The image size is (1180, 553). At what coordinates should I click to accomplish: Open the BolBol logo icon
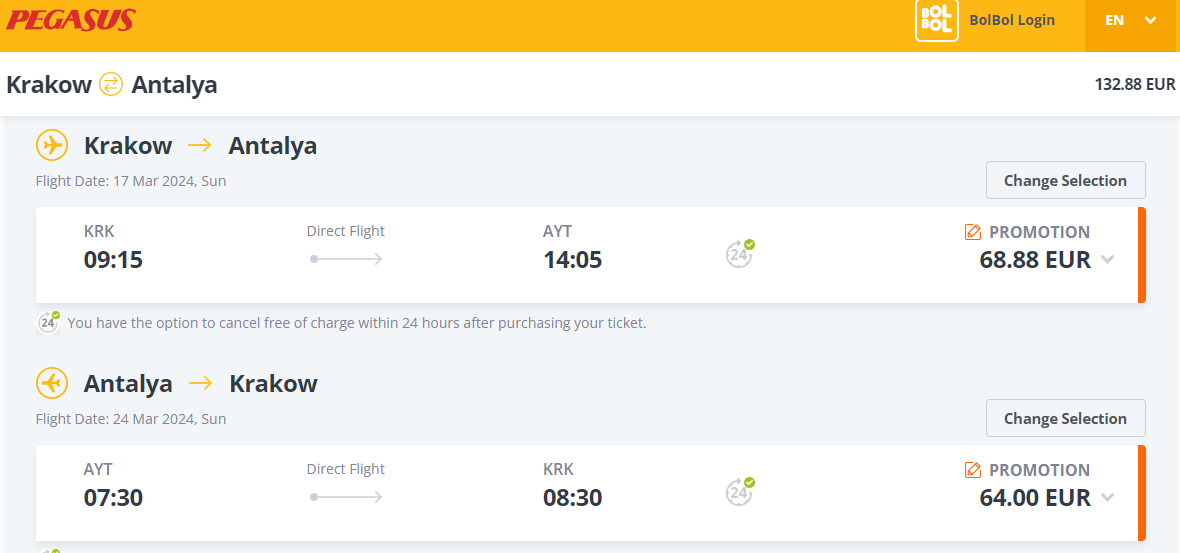tap(936, 20)
